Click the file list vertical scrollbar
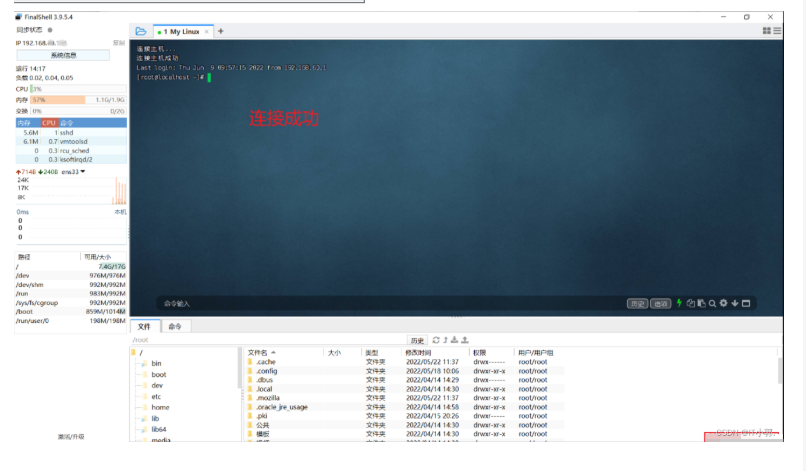The width and height of the screenshot is (806, 471). tap(780, 371)
